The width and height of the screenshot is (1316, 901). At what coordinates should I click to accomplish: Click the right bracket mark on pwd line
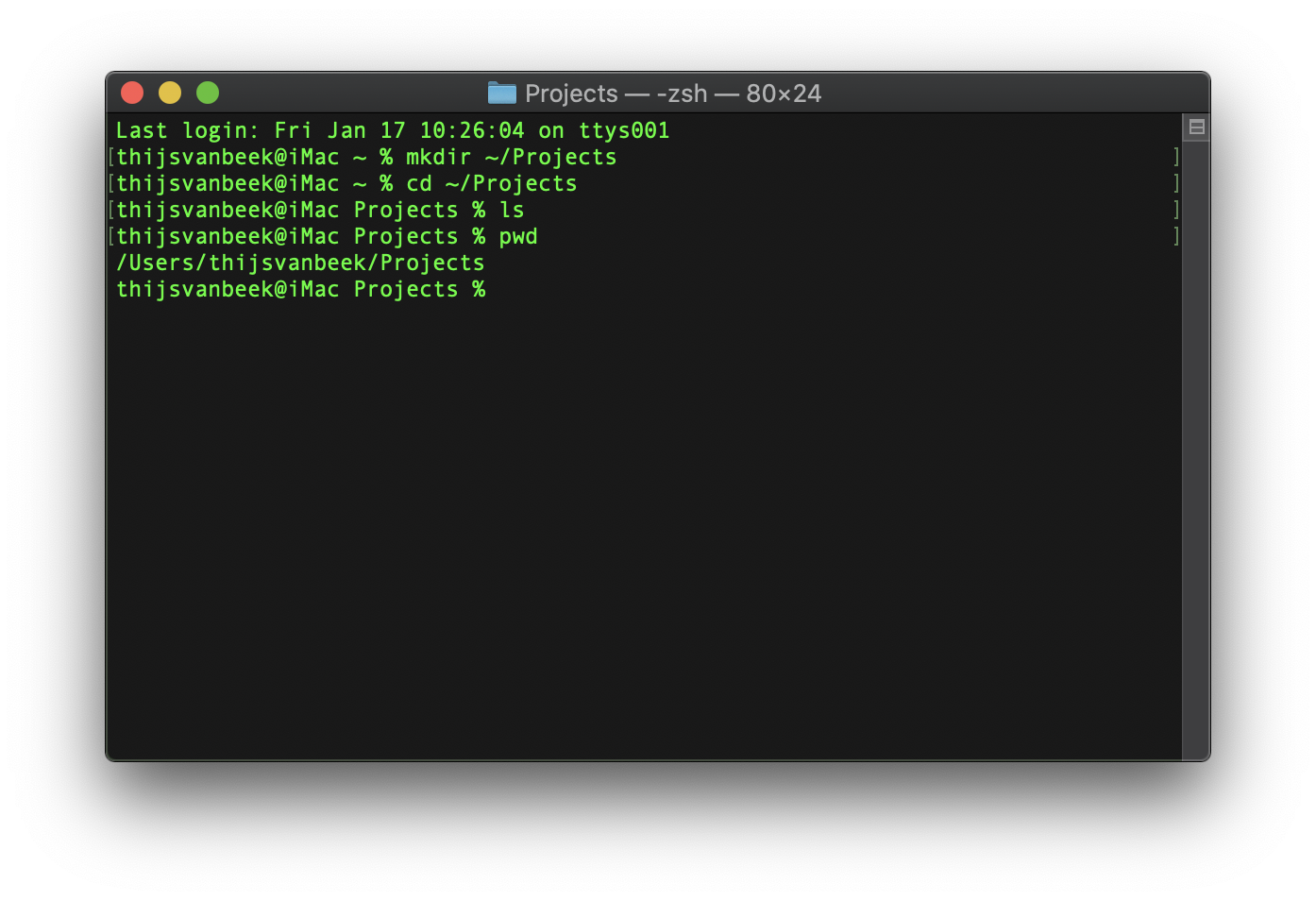coord(1175,236)
